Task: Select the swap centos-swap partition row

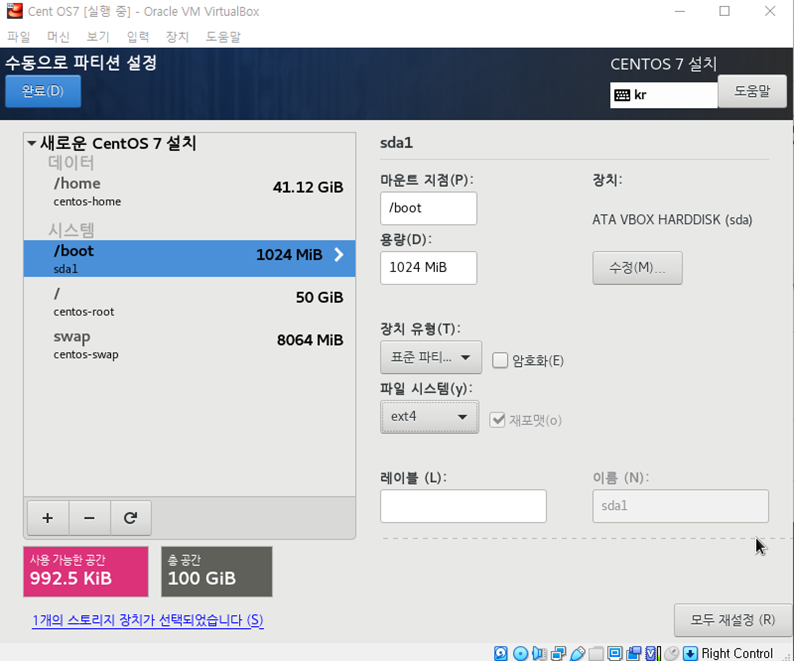Action: [189, 344]
